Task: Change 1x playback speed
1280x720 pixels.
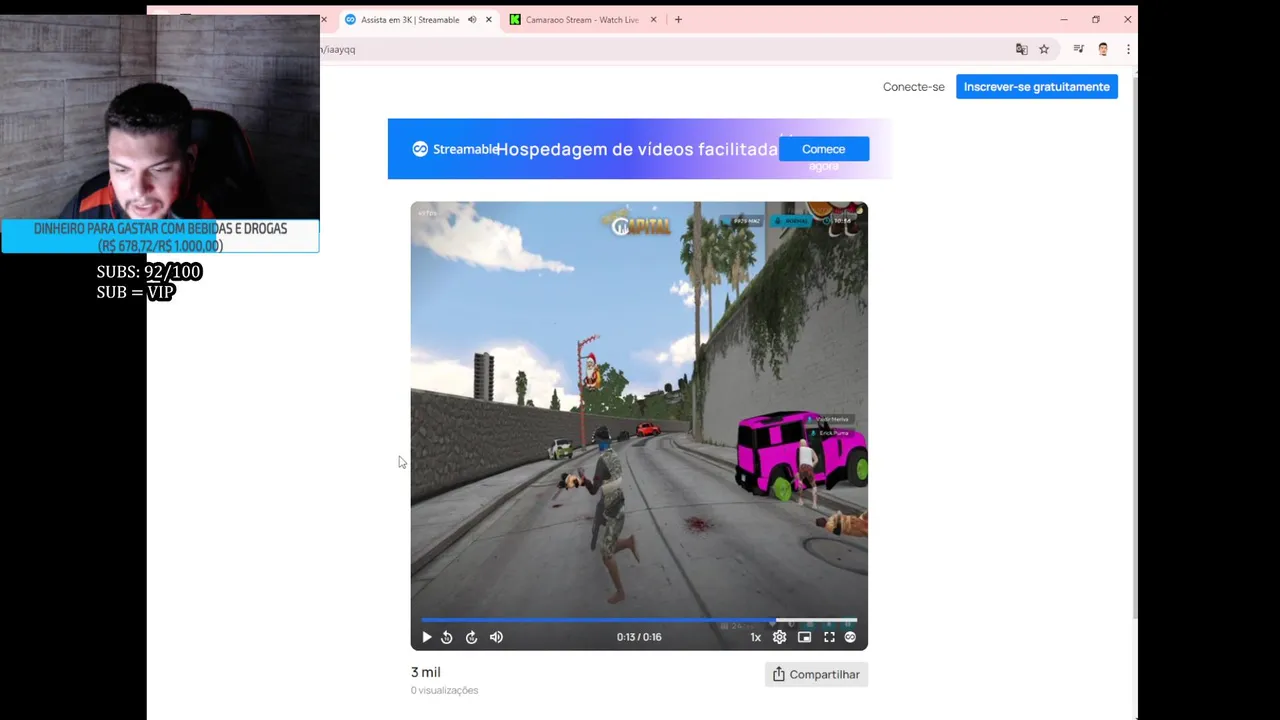Action: pos(756,637)
